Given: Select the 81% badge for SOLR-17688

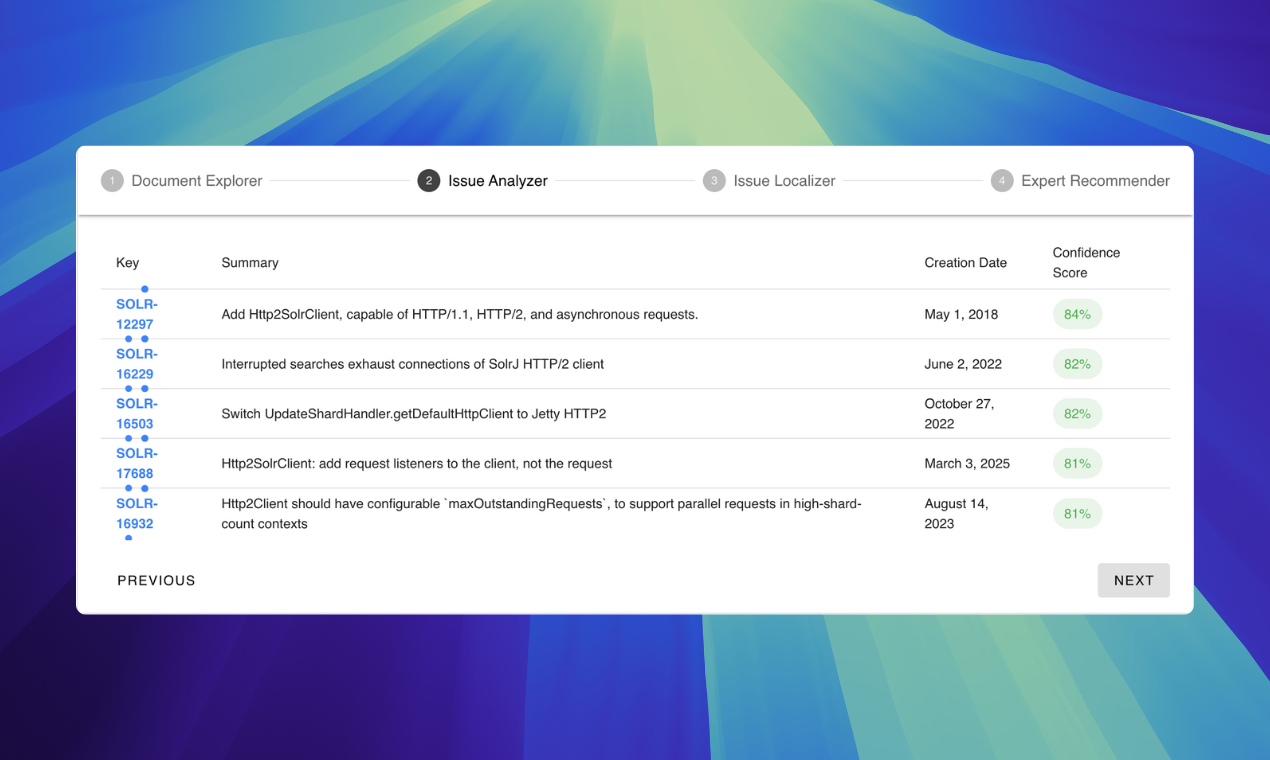Looking at the screenshot, I should [1077, 464].
